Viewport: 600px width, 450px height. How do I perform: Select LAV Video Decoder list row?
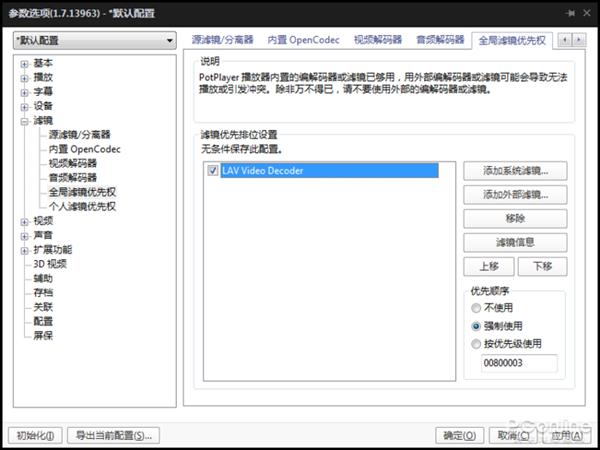coord(329,170)
